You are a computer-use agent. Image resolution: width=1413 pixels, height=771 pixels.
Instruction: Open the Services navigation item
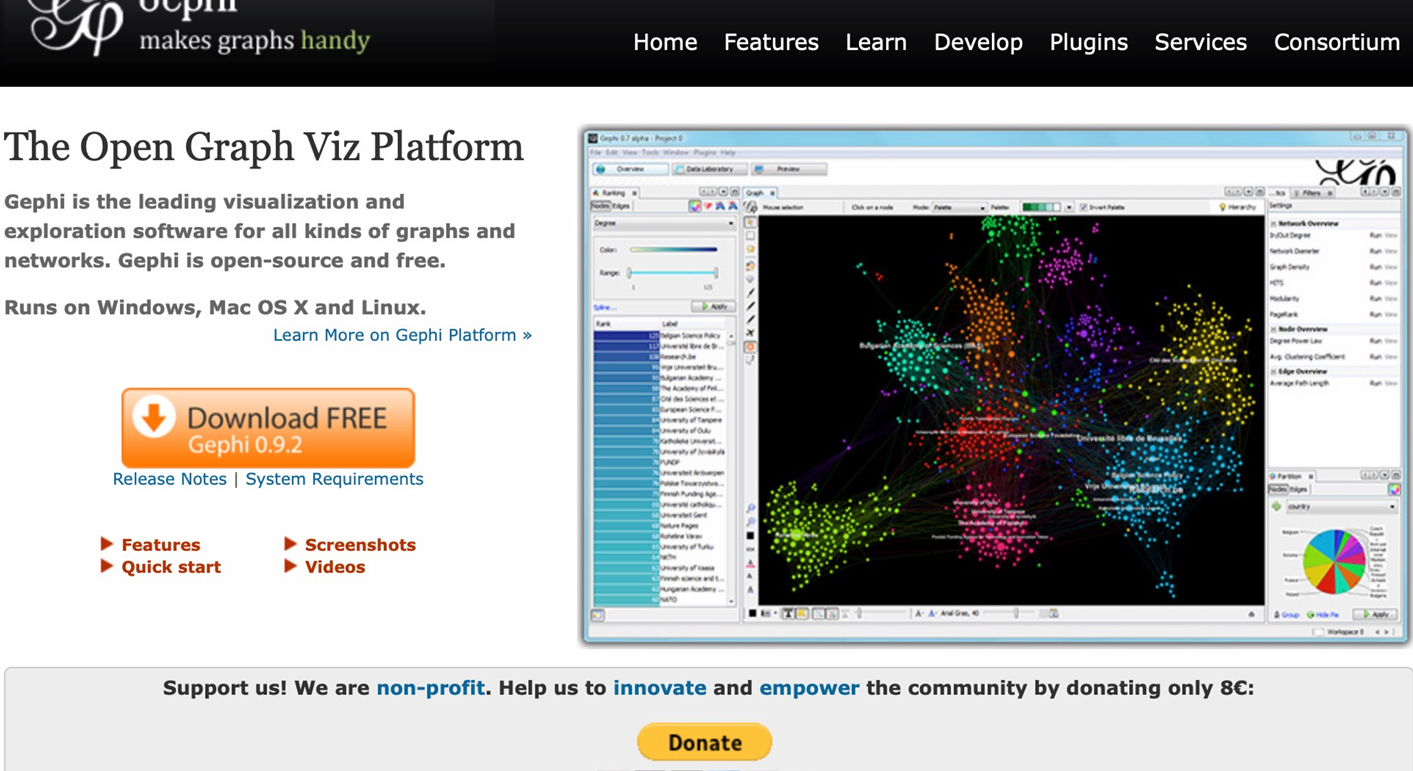tap(1200, 42)
